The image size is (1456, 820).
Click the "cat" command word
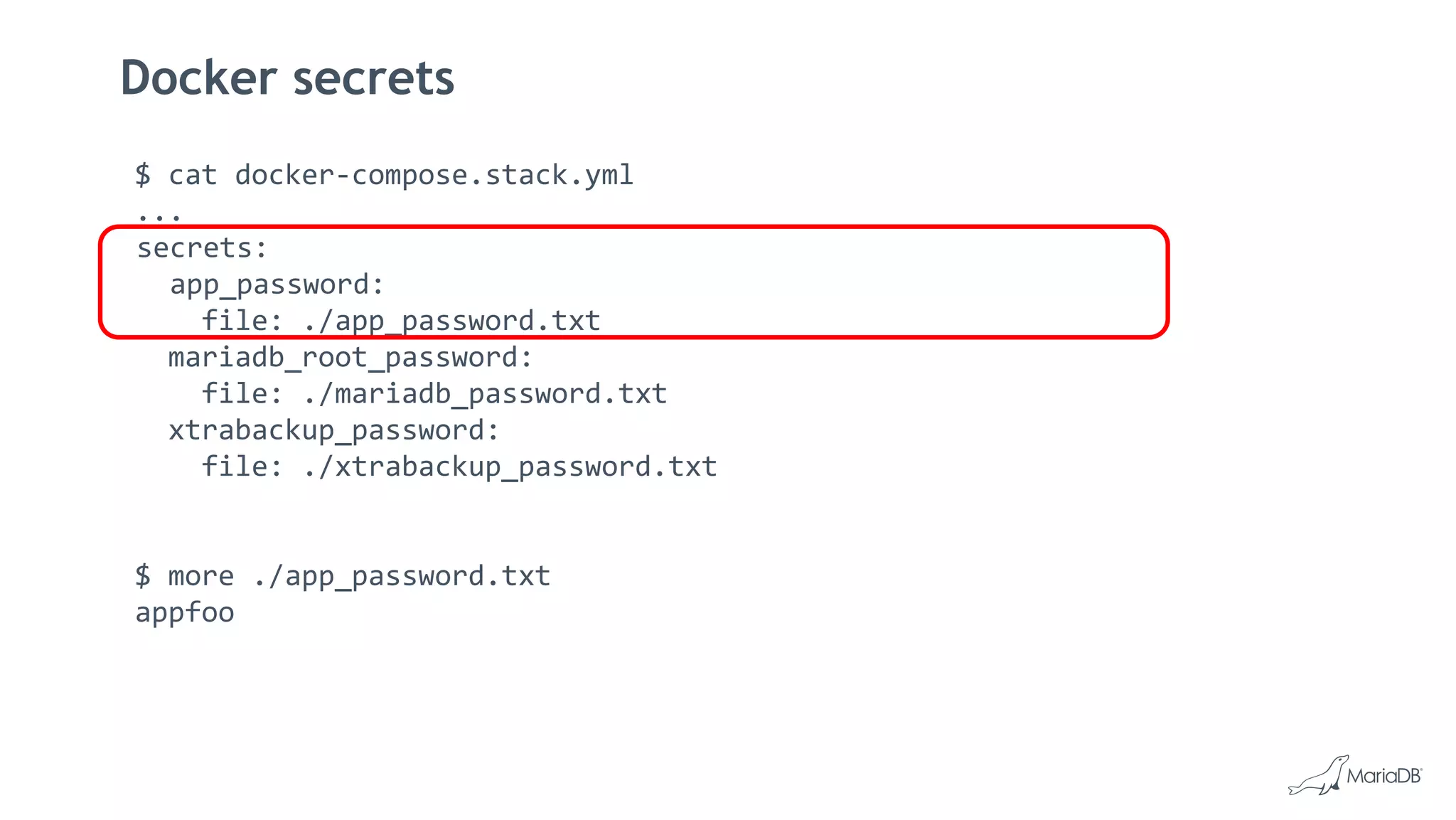(x=193, y=176)
